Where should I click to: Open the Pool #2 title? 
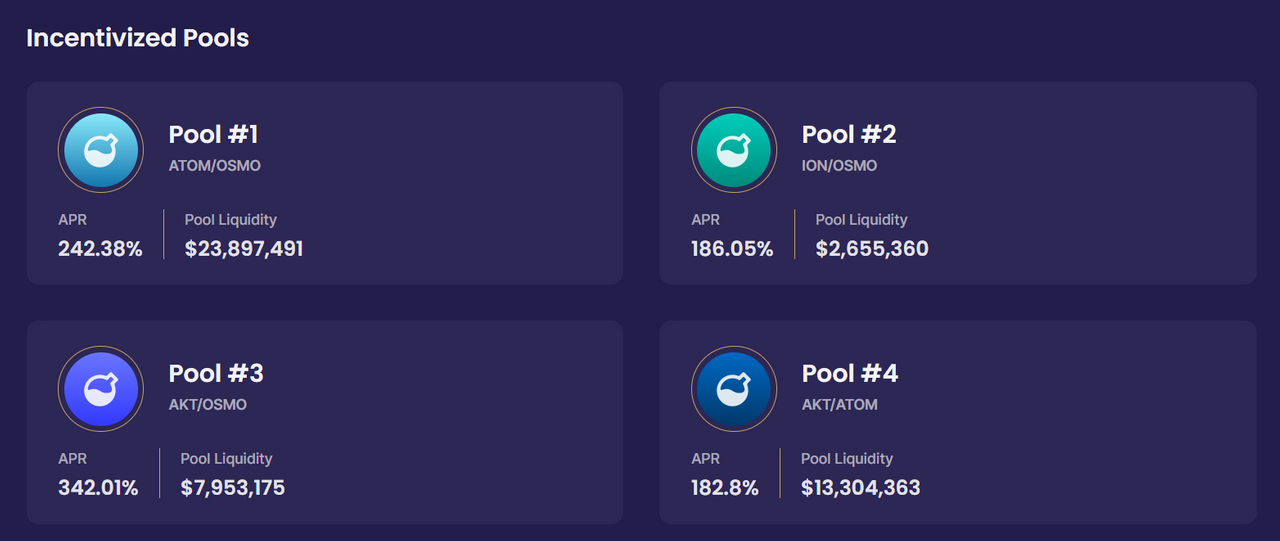848,134
